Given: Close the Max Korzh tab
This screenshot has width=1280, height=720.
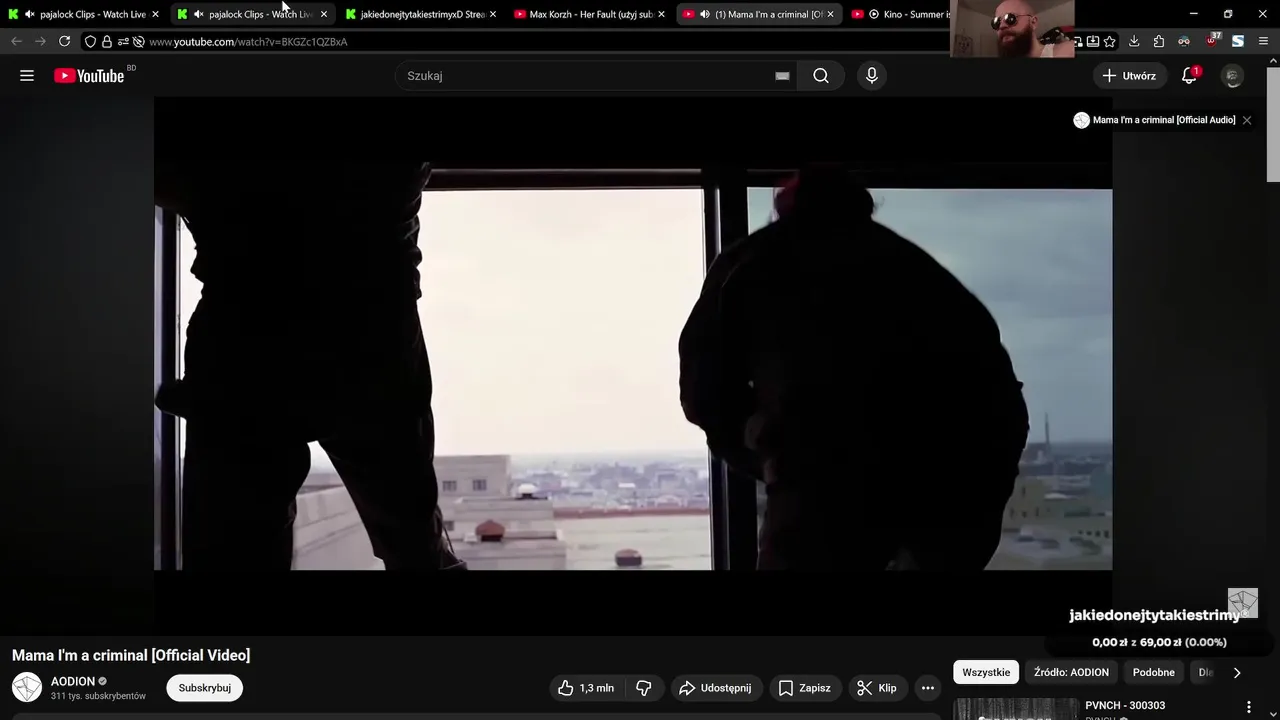Looking at the screenshot, I should 662,14.
